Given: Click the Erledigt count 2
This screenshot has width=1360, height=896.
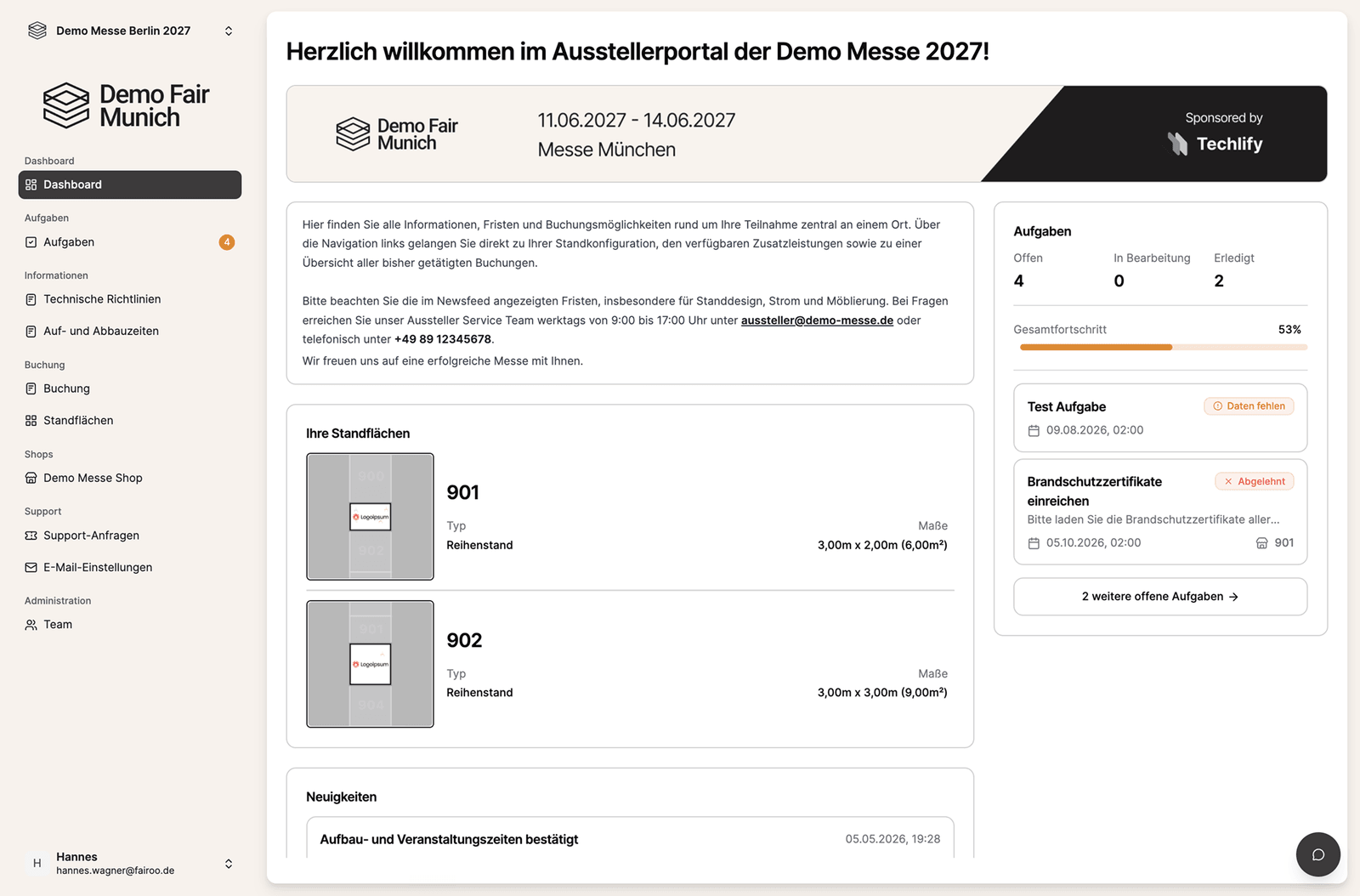Looking at the screenshot, I should (1219, 281).
